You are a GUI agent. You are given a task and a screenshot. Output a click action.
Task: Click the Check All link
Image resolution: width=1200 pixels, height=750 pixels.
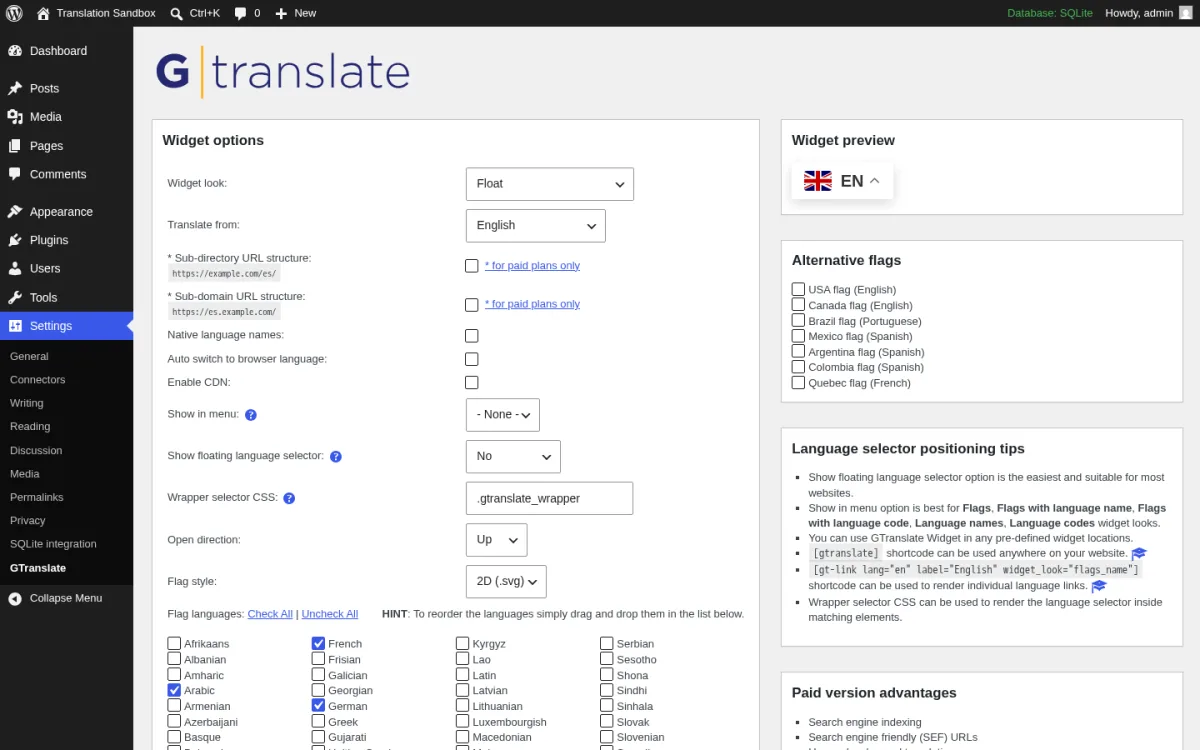pyautogui.click(x=270, y=614)
